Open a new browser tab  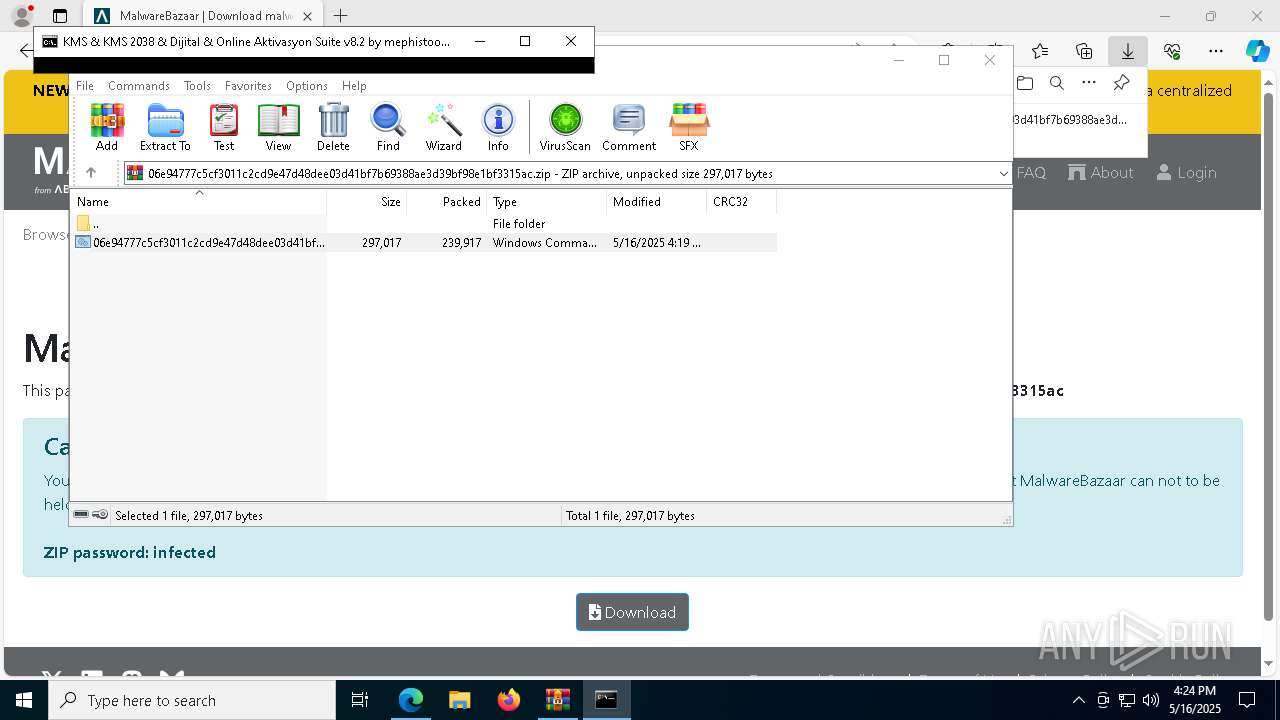[x=341, y=16]
